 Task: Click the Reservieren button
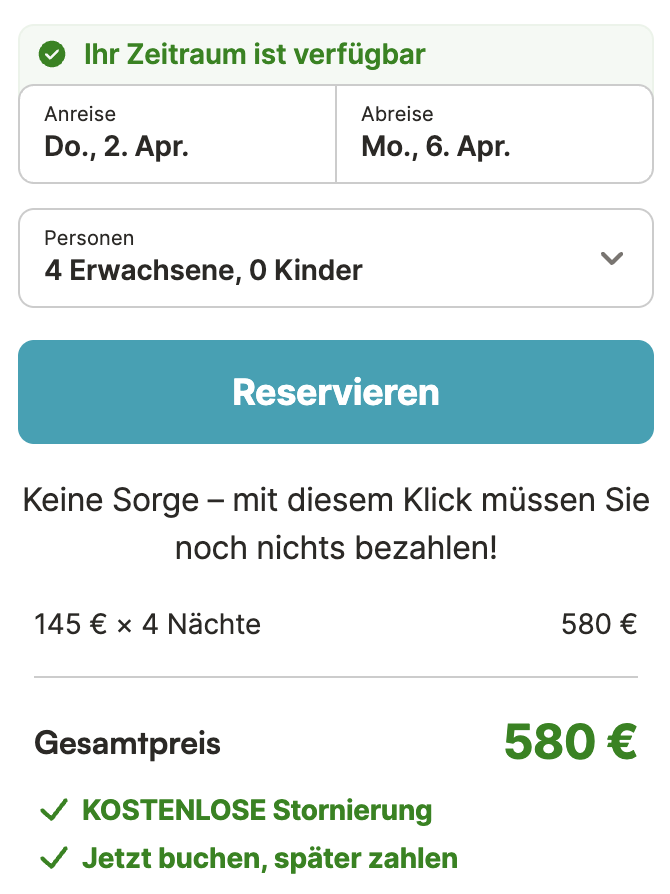335,392
